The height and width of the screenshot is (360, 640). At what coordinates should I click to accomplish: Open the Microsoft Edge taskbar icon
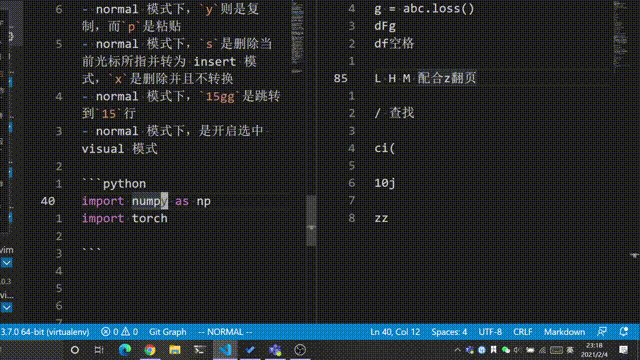[125, 350]
